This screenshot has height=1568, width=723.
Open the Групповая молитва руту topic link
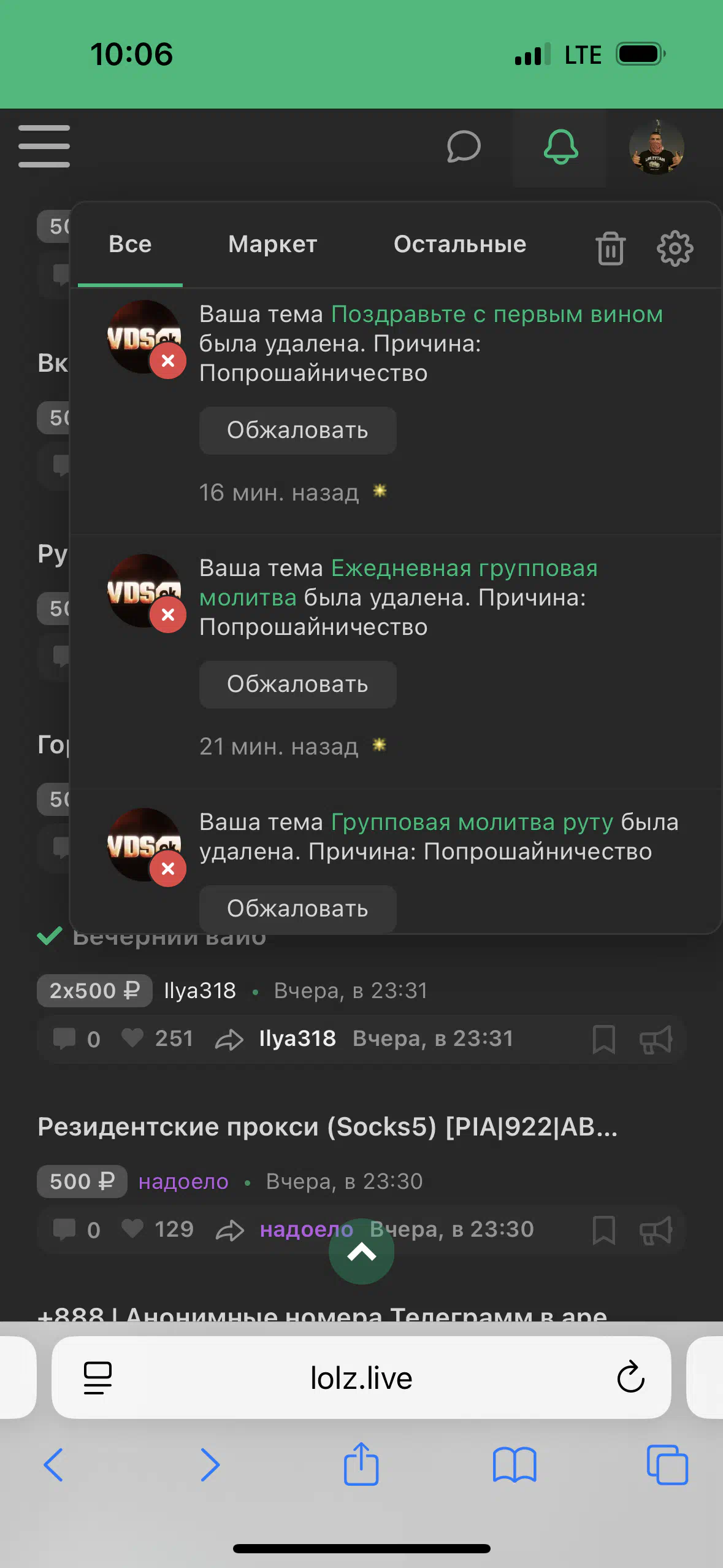[472, 822]
